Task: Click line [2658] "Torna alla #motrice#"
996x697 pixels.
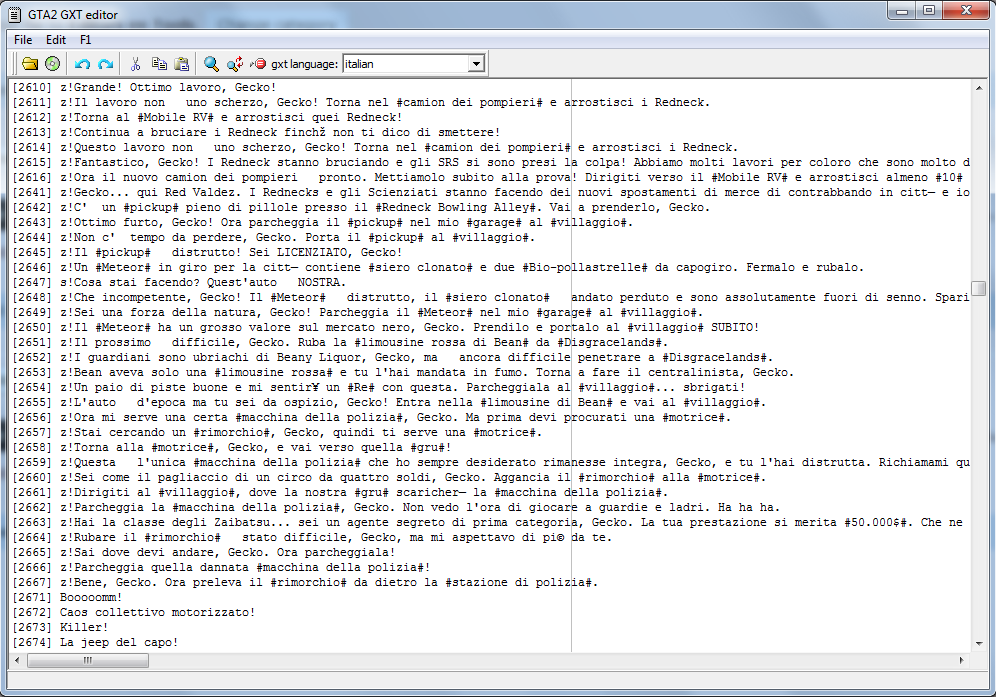Action: [x=231, y=447]
